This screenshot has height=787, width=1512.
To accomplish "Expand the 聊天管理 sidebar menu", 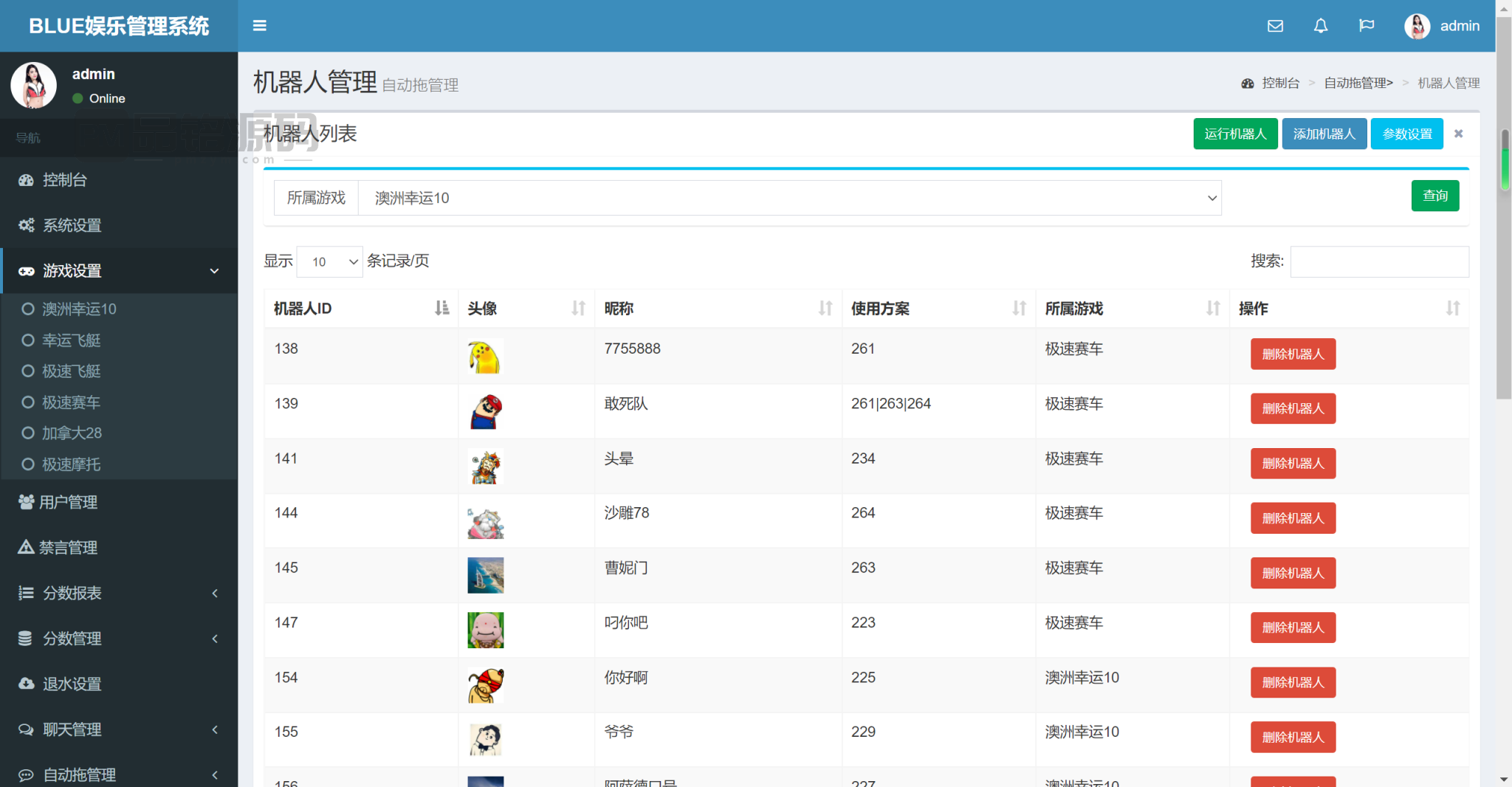I will [119, 729].
